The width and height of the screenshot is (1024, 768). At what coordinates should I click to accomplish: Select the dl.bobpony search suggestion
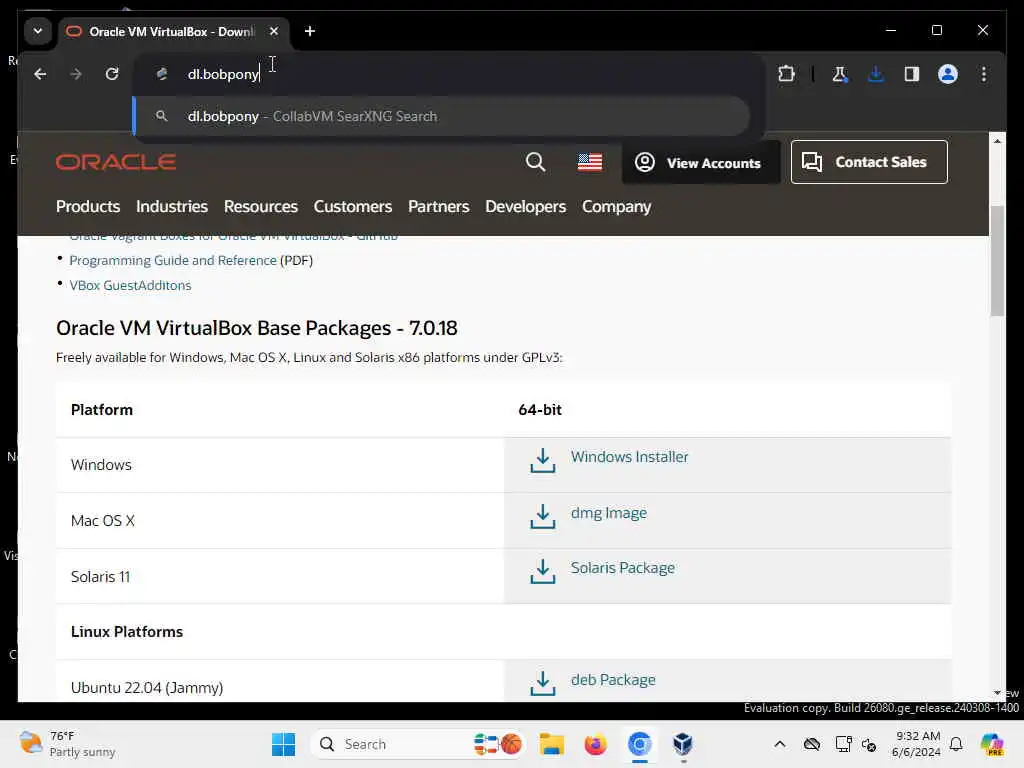441,116
